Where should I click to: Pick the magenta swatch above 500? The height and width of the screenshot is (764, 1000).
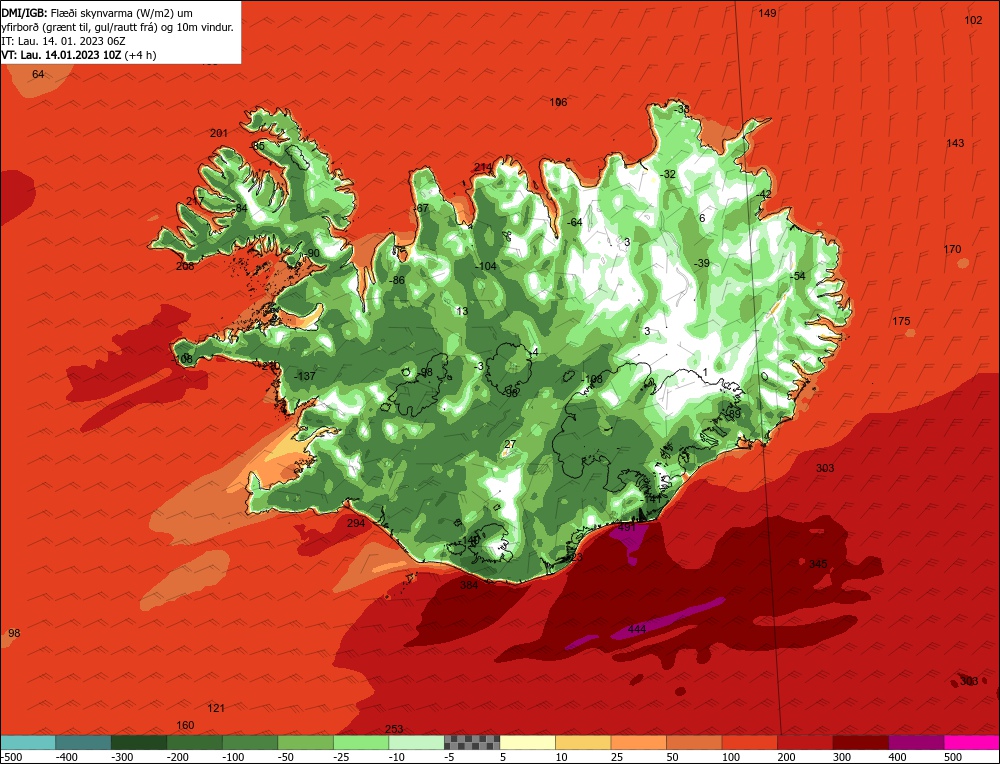click(971, 742)
